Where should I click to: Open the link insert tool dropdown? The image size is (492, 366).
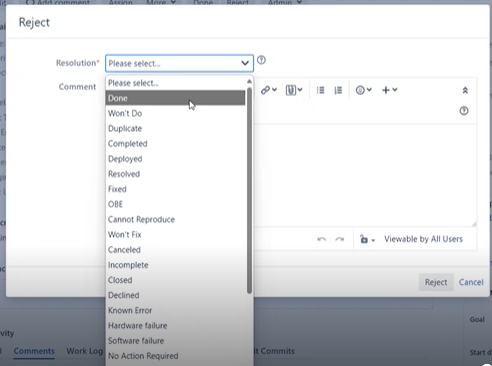(x=269, y=90)
